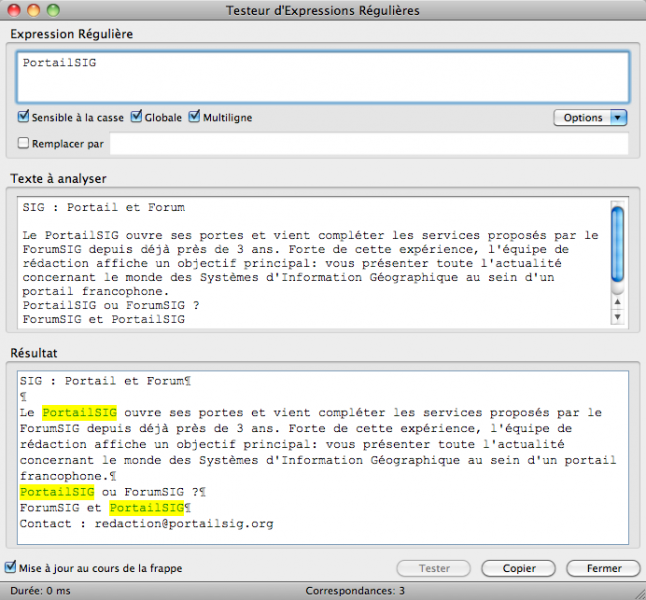
Task: Click the blue arrow of Options popup
Action: click(x=619, y=118)
